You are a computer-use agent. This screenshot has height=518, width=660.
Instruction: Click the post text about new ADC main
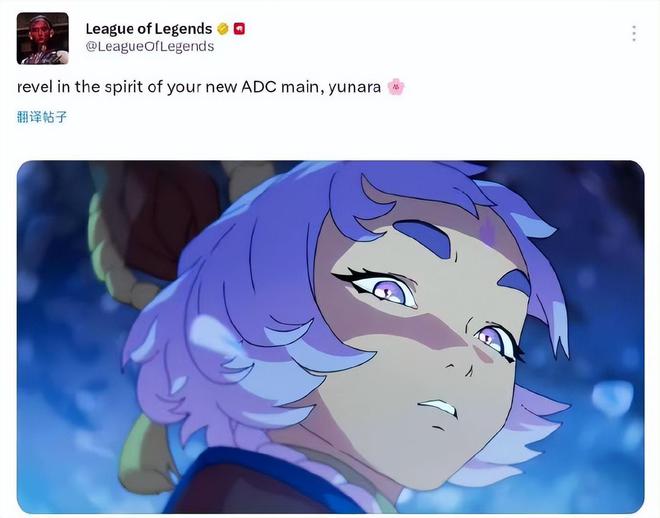point(199,87)
